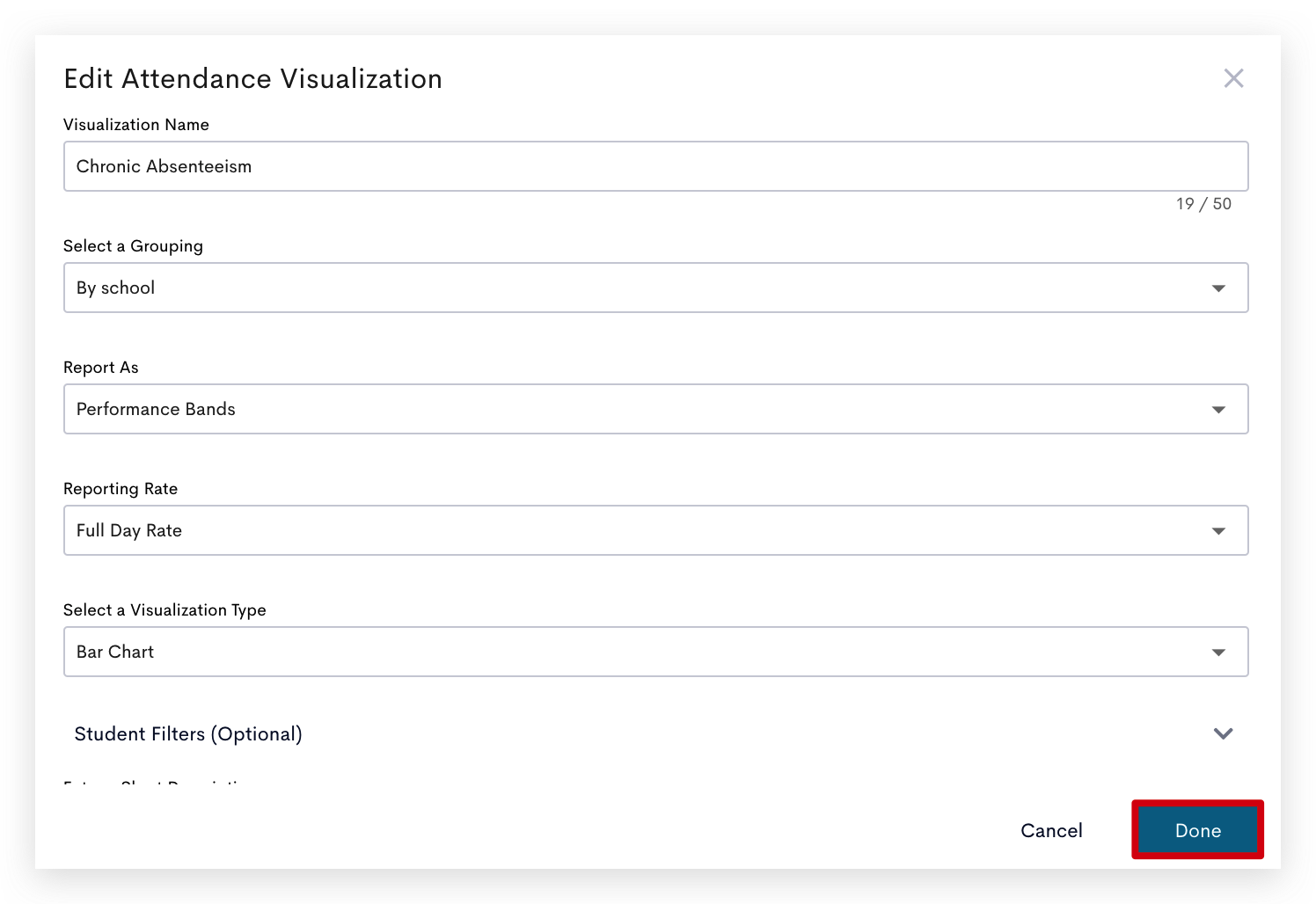Click the Done button
The height and width of the screenshot is (904, 1316).
click(x=1197, y=830)
